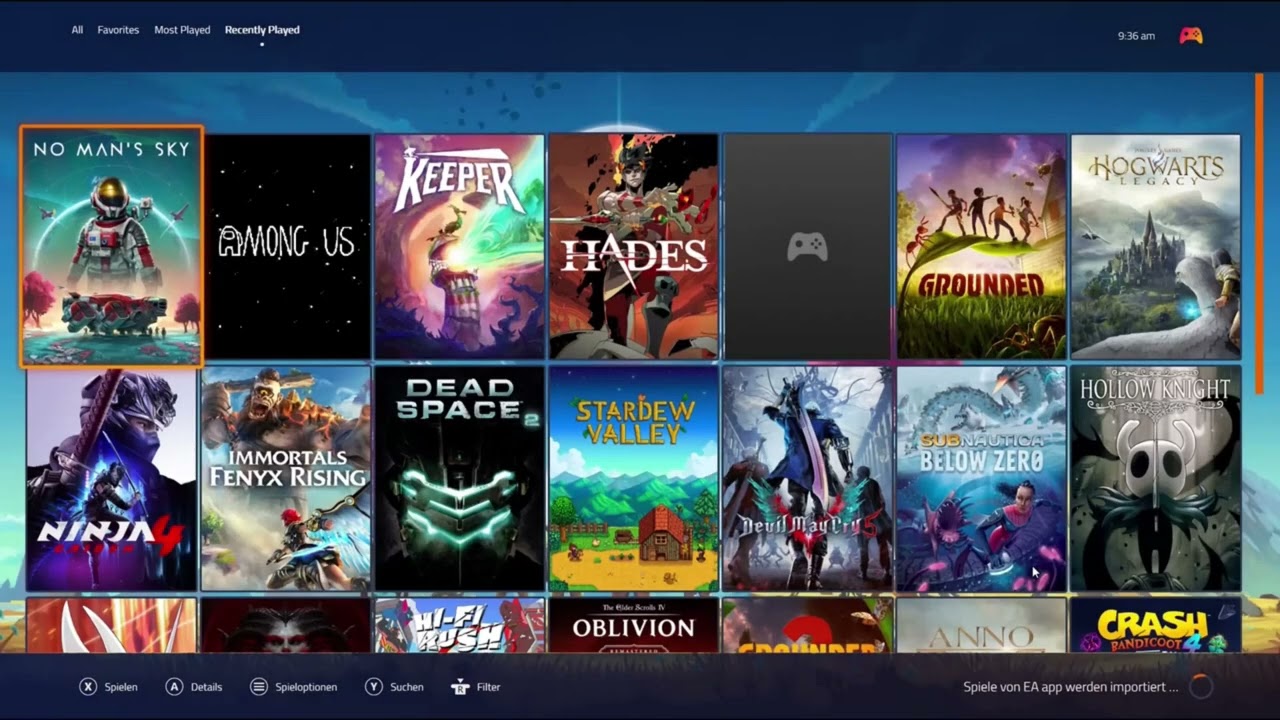Open the Crash Bandicoot 4 tile
Image resolution: width=1280 pixels, height=720 pixels.
(1155, 626)
